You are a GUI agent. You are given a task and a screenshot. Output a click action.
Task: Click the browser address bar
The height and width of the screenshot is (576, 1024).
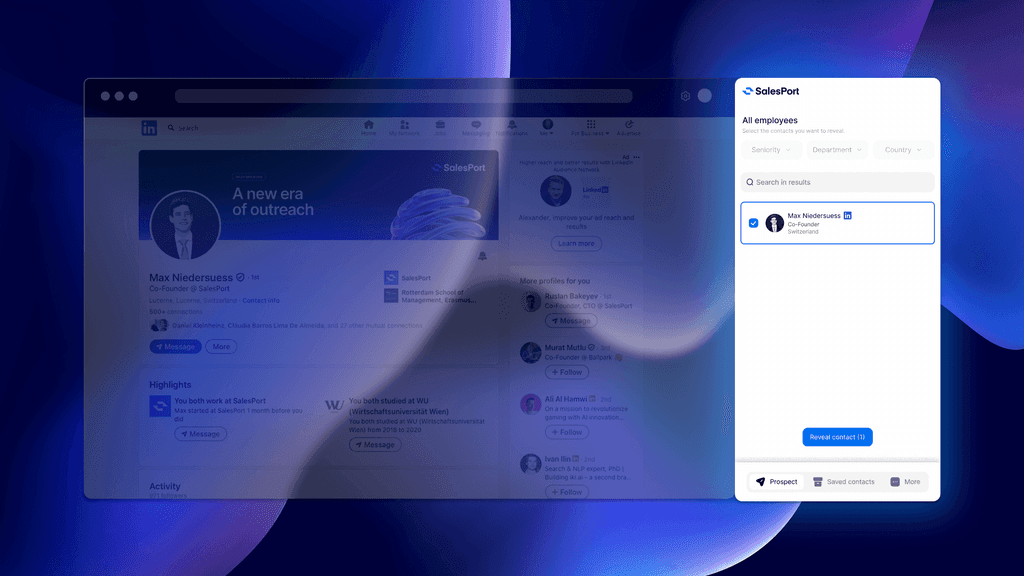pyautogui.click(x=404, y=96)
